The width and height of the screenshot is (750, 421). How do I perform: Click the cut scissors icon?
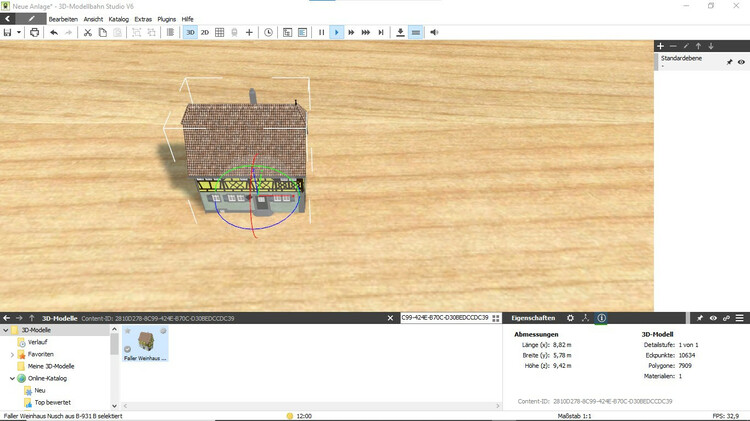(x=87, y=32)
